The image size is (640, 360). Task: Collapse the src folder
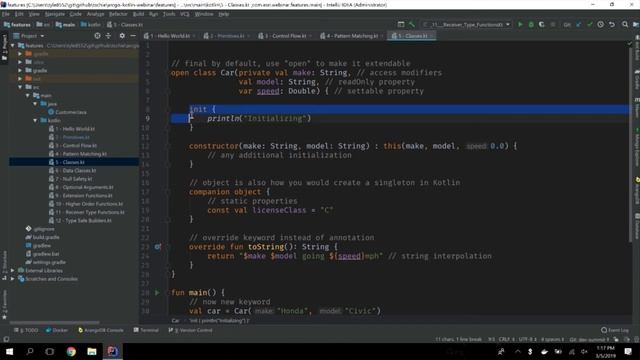pyautogui.click(x=20, y=87)
